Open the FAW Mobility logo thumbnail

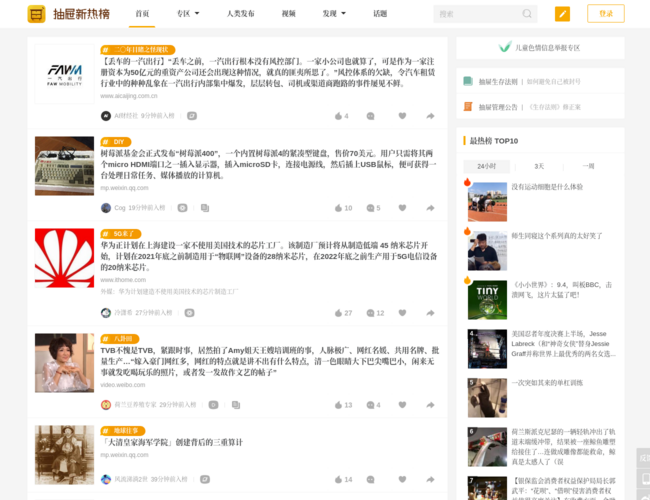(x=64, y=74)
